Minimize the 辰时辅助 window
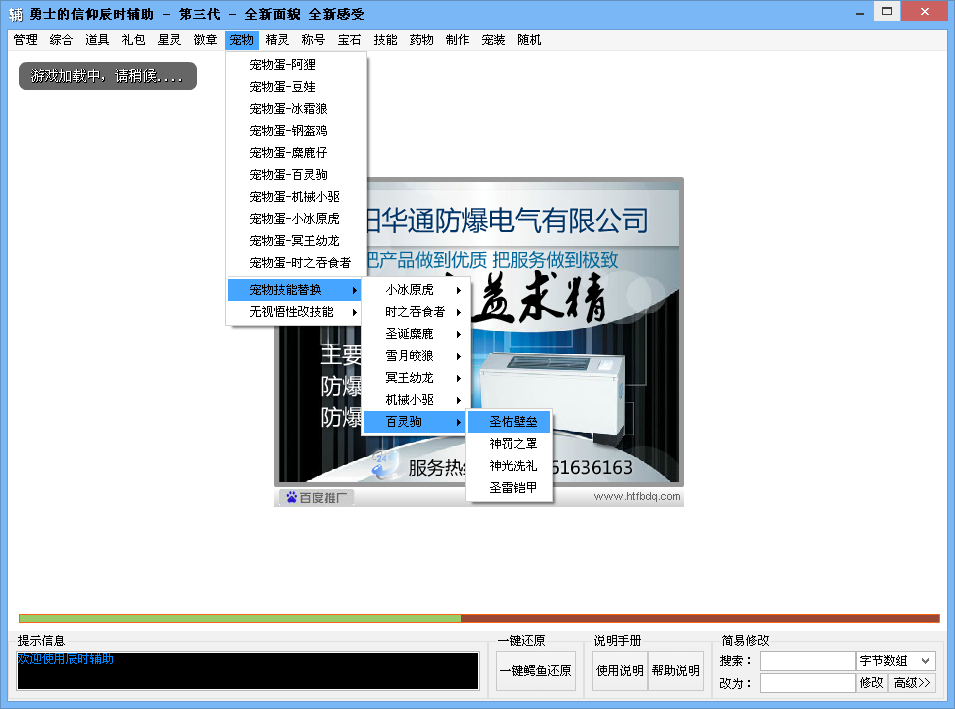Image resolution: width=955 pixels, height=709 pixels. [x=860, y=13]
